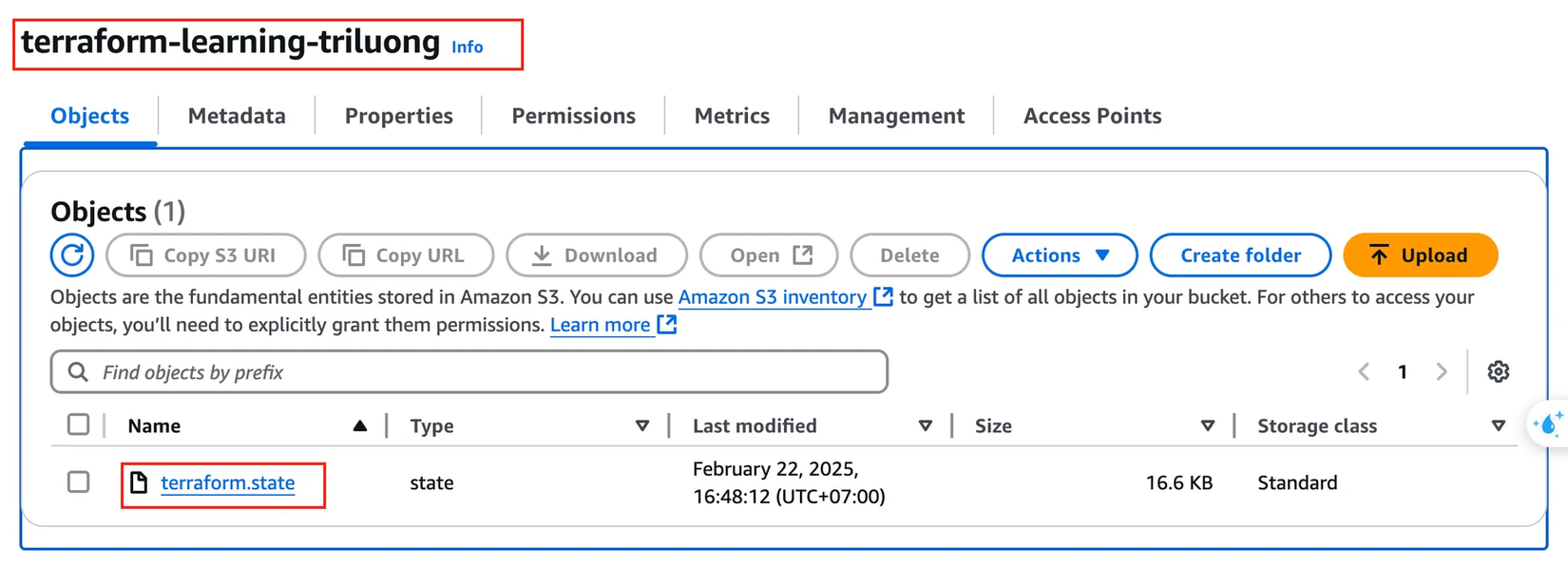
Task: Open the table preferences gear icon
Action: coord(1499,371)
